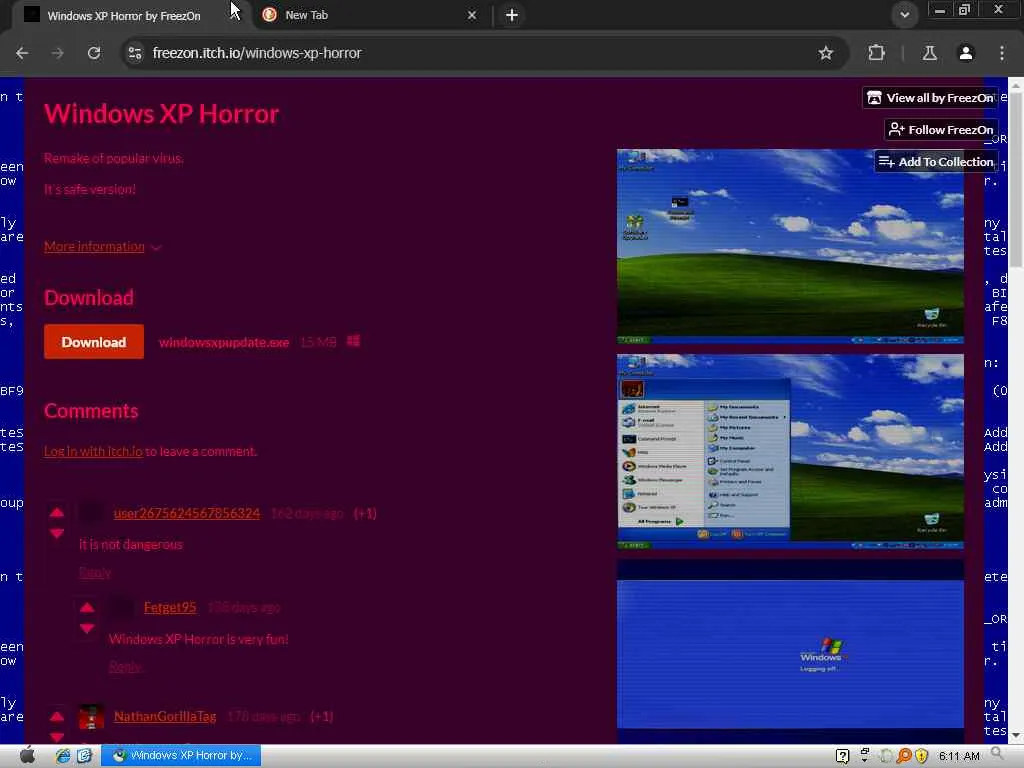Click the 6:11 AM clock

[959, 756]
